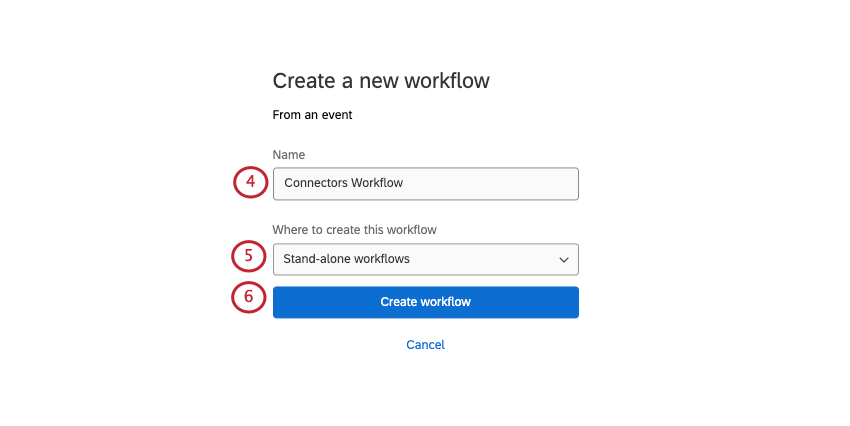Open the 'Where to create this workflow' dropdown
Viewport: 850px width, 426px height.
[425, 260]
